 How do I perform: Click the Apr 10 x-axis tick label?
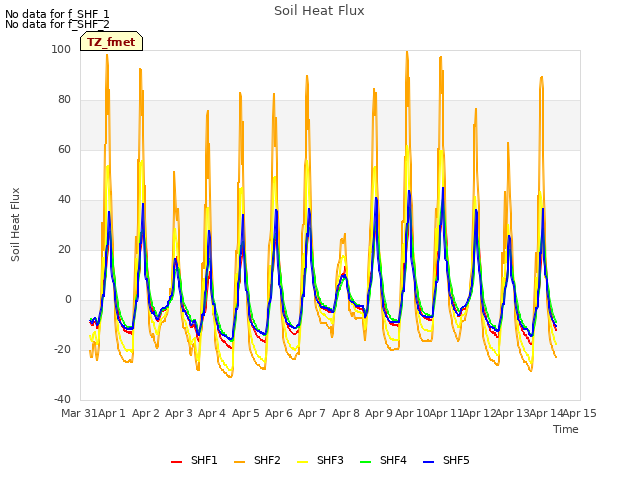[x=412, y=413]
